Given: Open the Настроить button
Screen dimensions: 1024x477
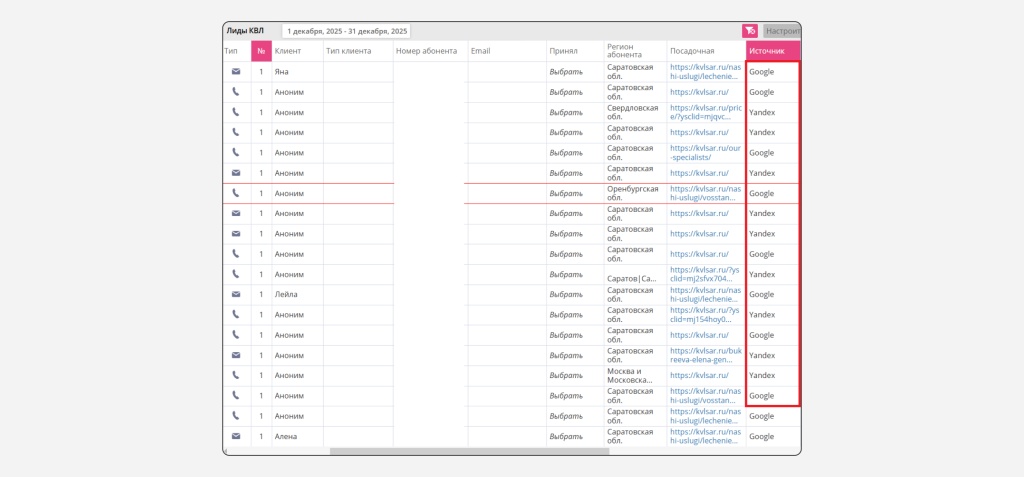Looking at the screenshot, I should pos(782,31).
